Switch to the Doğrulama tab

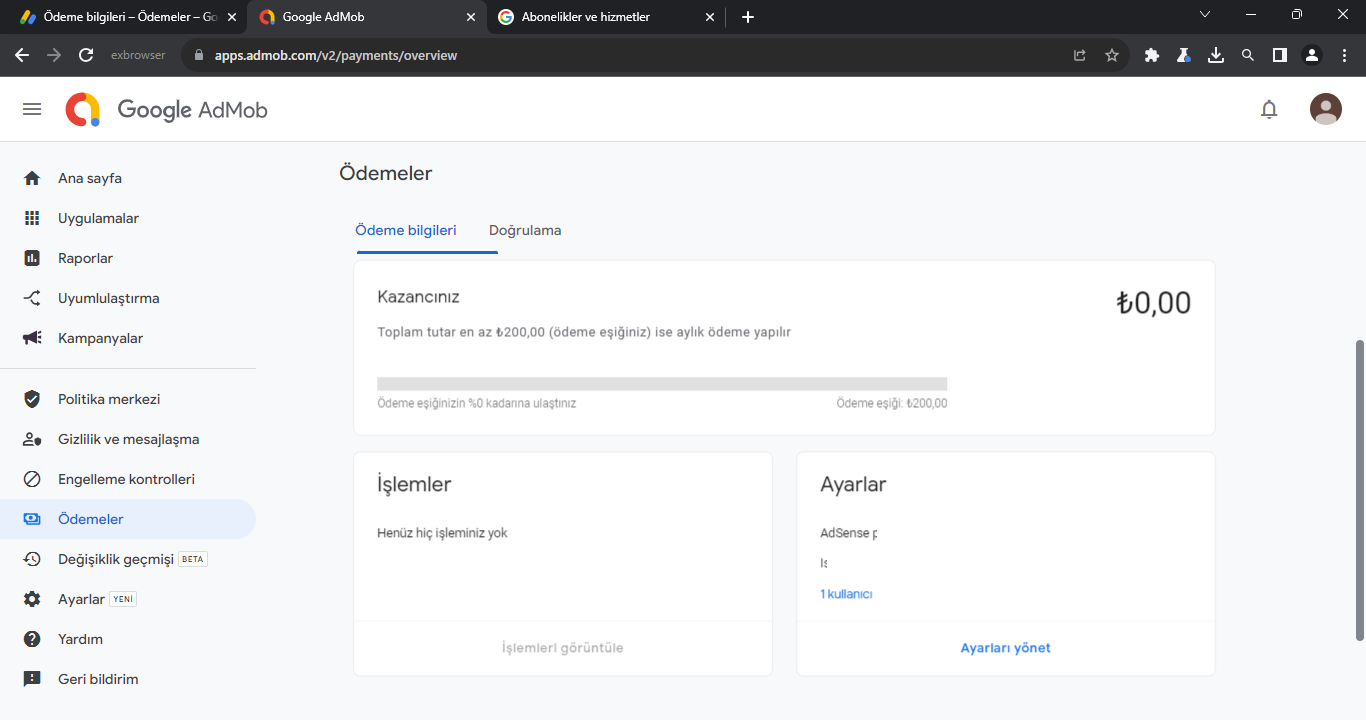[525, 230]
